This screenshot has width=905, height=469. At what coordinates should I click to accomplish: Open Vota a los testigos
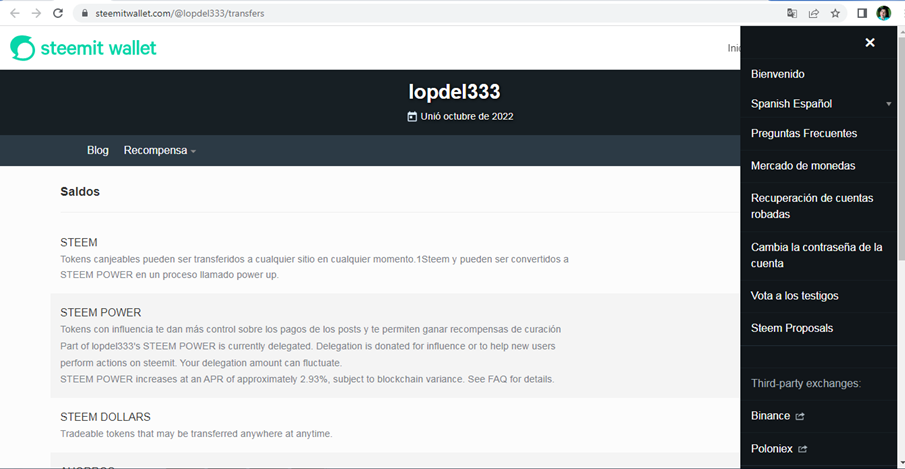794,296
